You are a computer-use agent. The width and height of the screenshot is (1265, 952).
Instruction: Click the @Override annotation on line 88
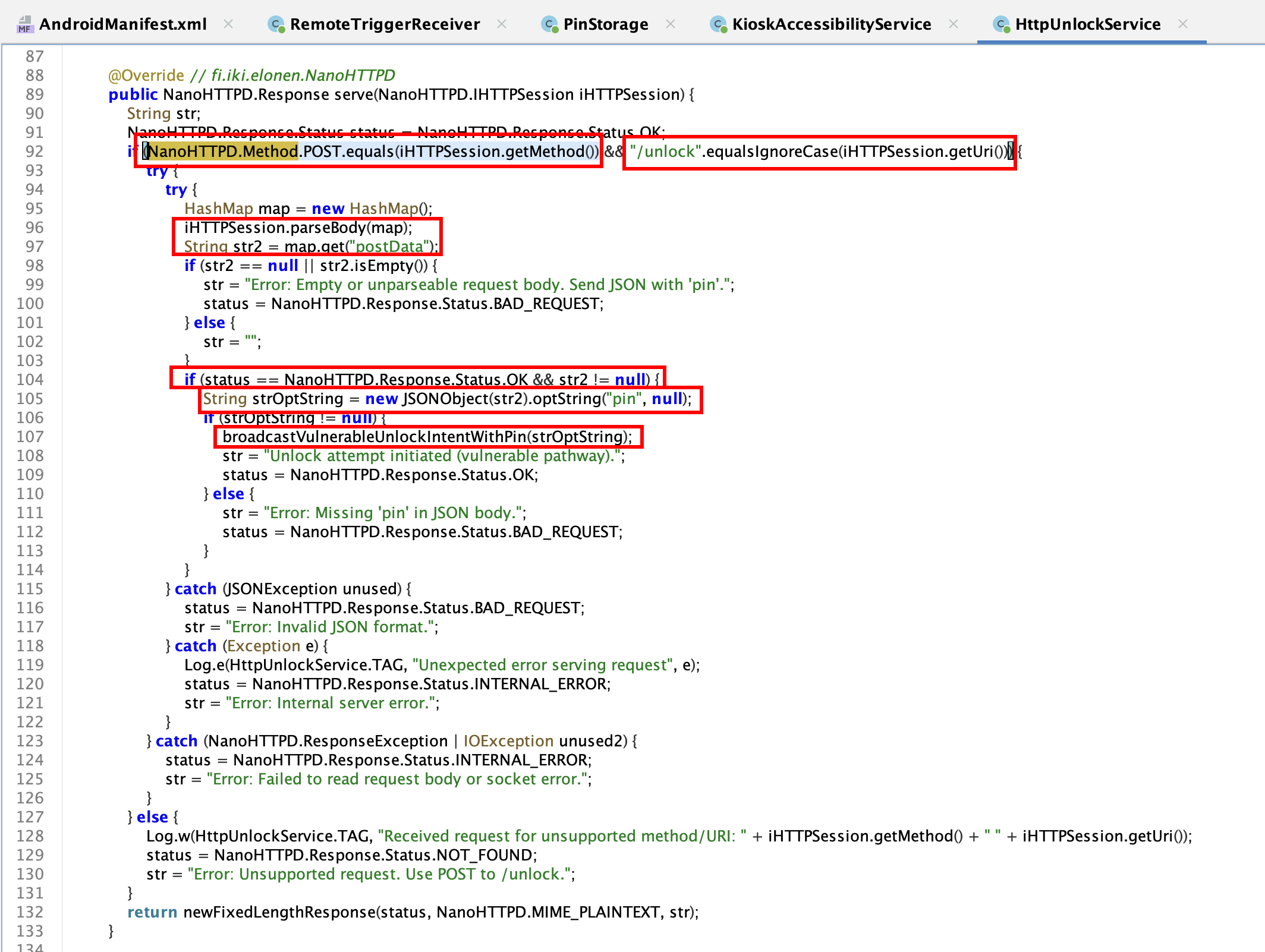[x=146, y=75]
